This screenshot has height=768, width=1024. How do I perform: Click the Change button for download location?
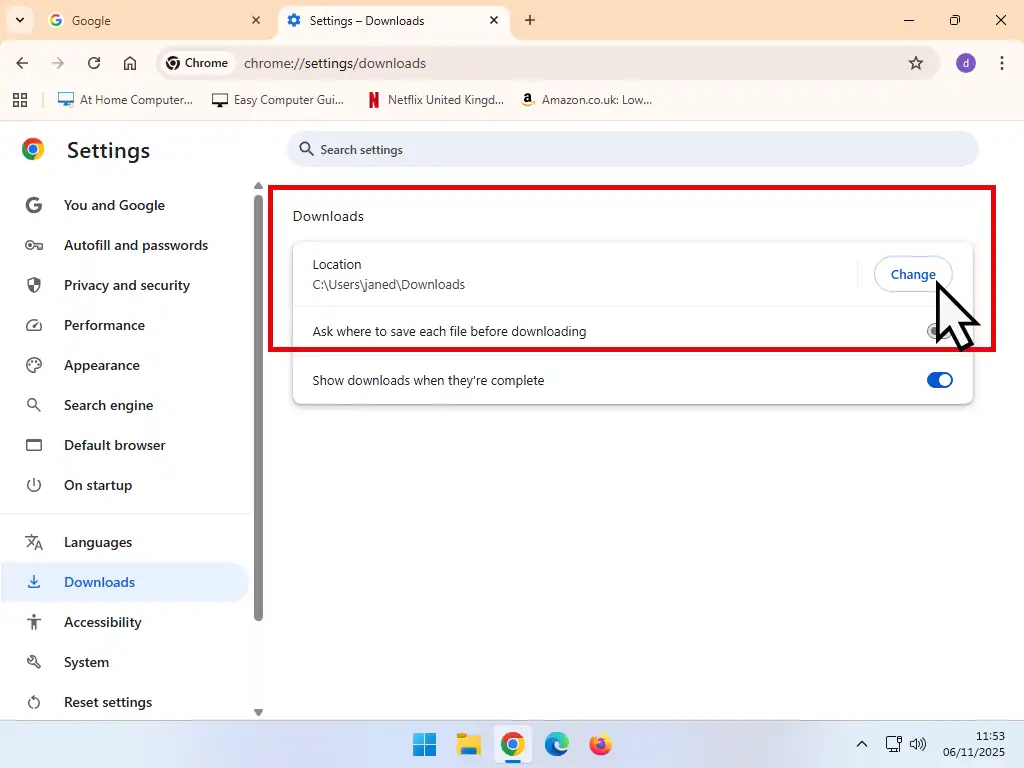tap(912, 274)
